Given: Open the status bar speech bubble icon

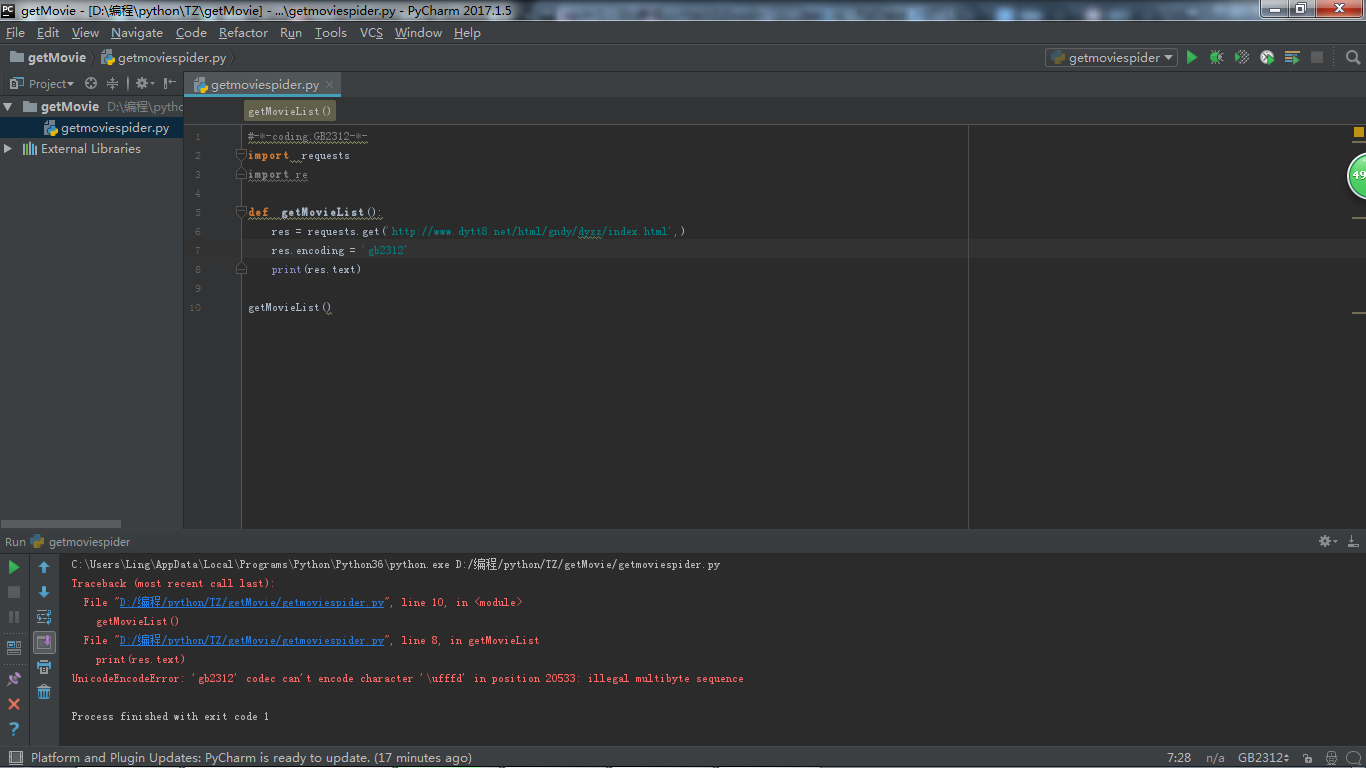Looking at the screenshot, I should [1353, 758].
